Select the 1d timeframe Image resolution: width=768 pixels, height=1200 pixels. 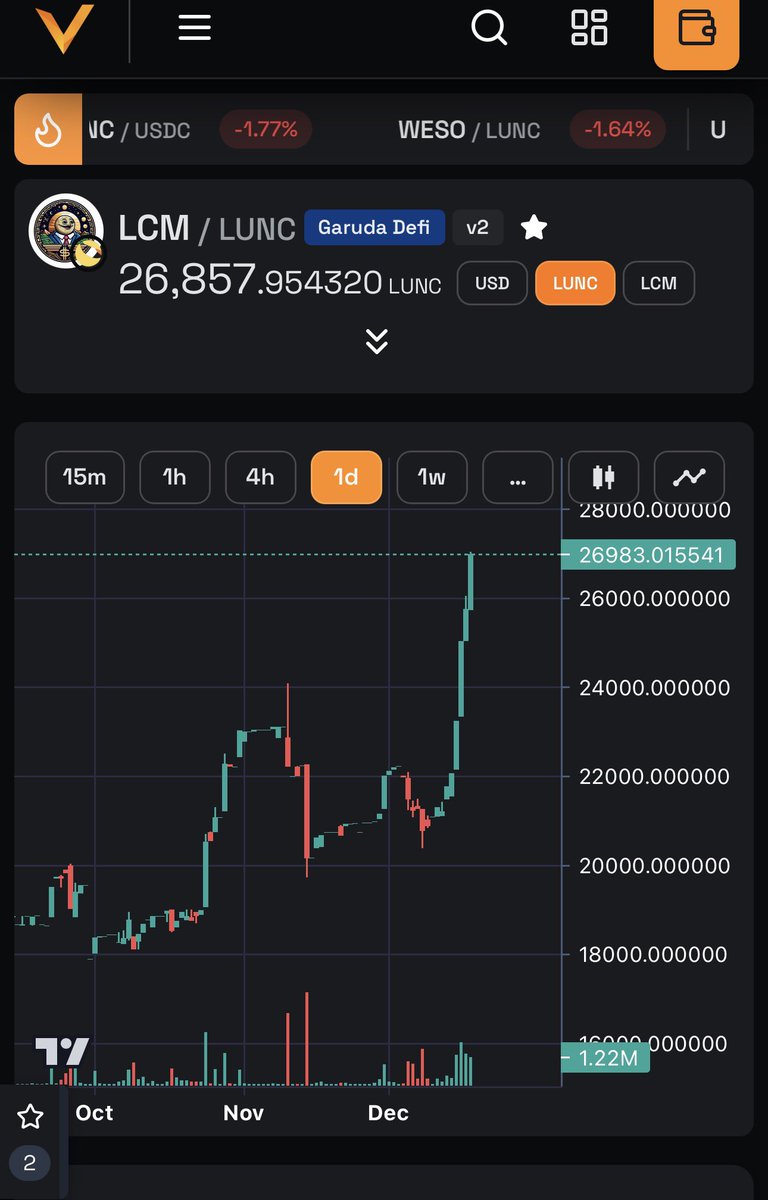(x=346, y=477)
